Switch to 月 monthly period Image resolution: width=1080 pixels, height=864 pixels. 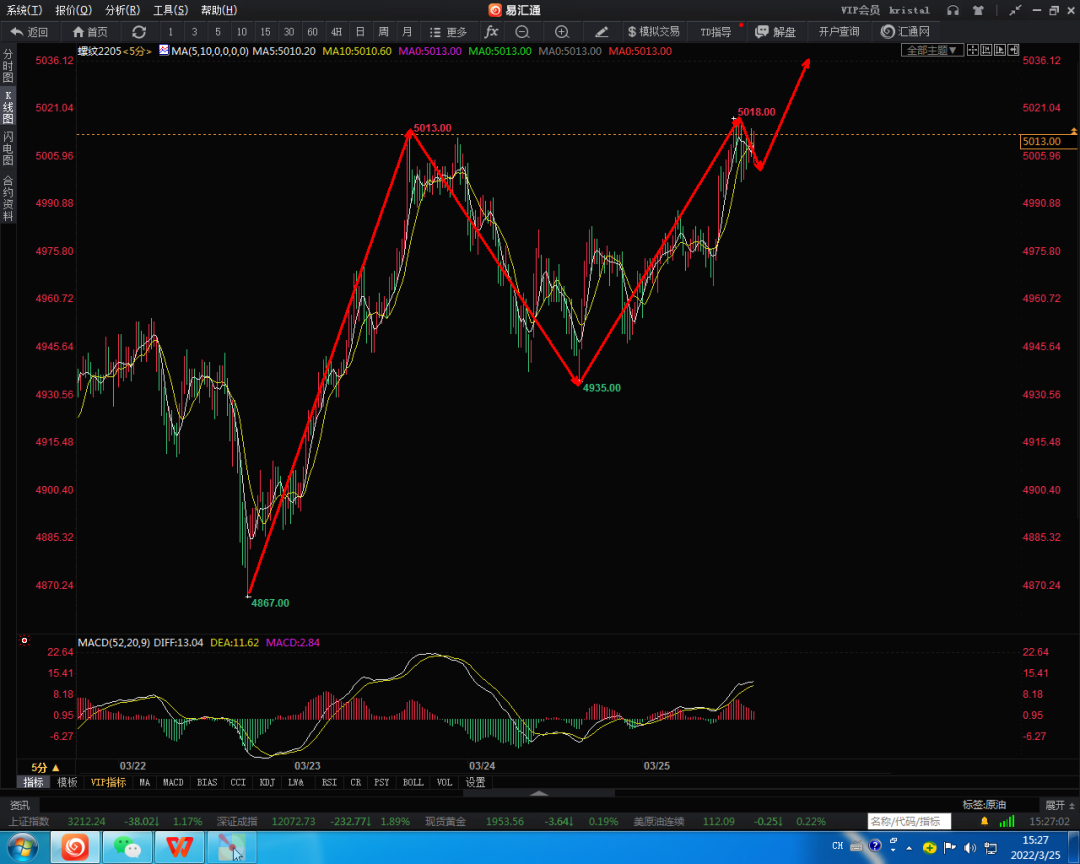tap(407, 32)
